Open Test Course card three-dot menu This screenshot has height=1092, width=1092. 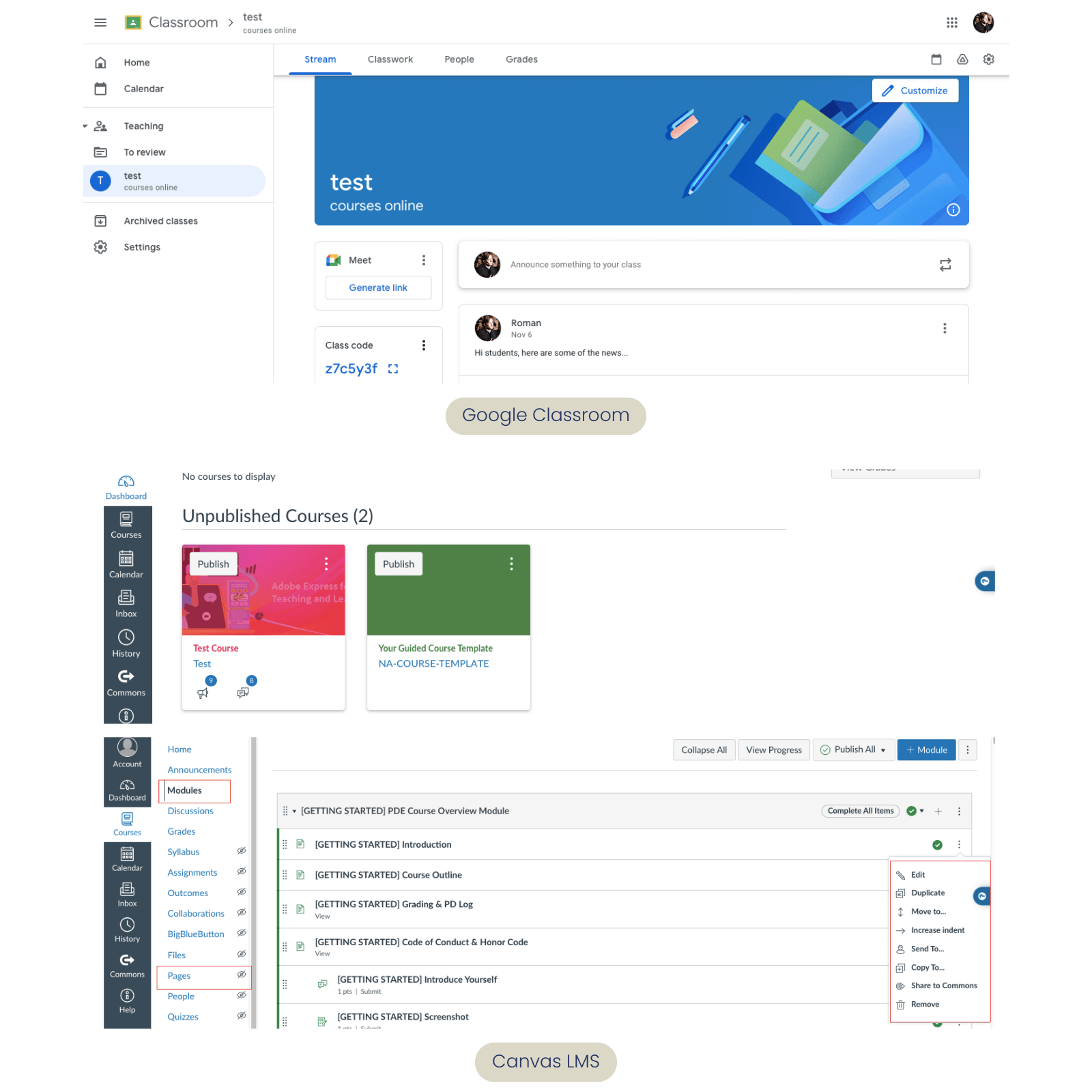pyautogui.click(x=326, y=564)
